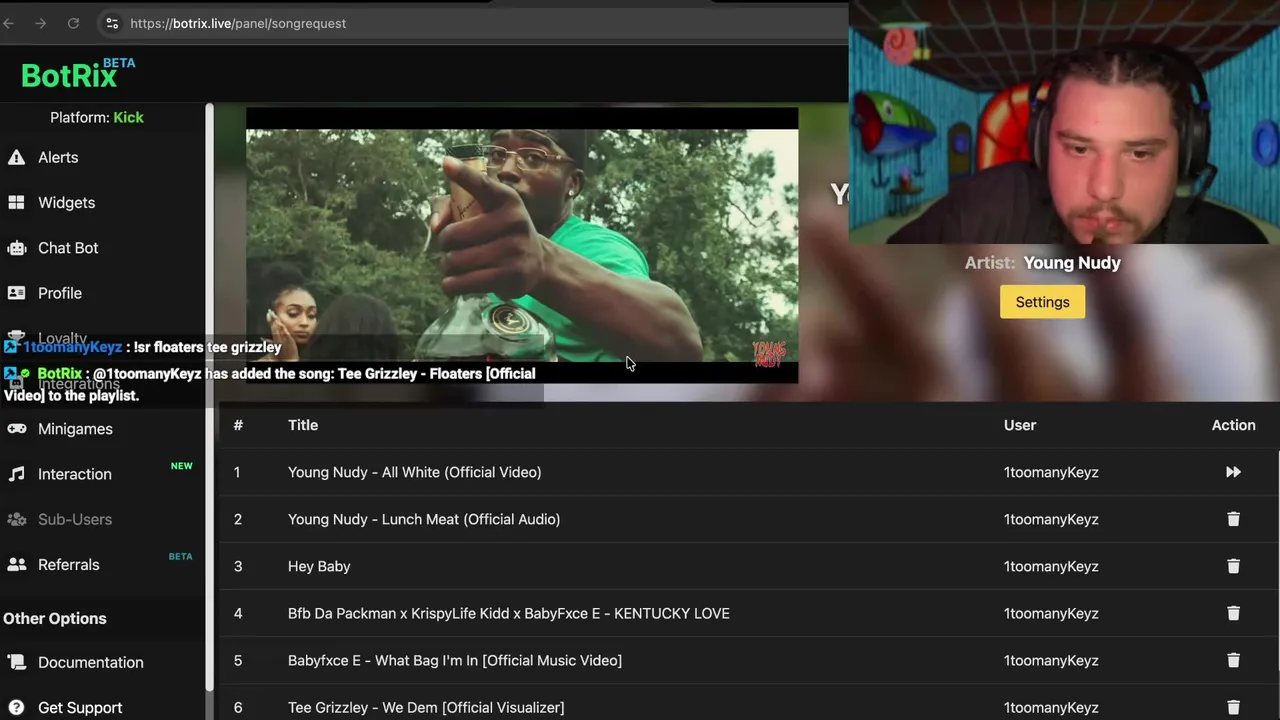Click the Other Options heading

tap(55, 618)
